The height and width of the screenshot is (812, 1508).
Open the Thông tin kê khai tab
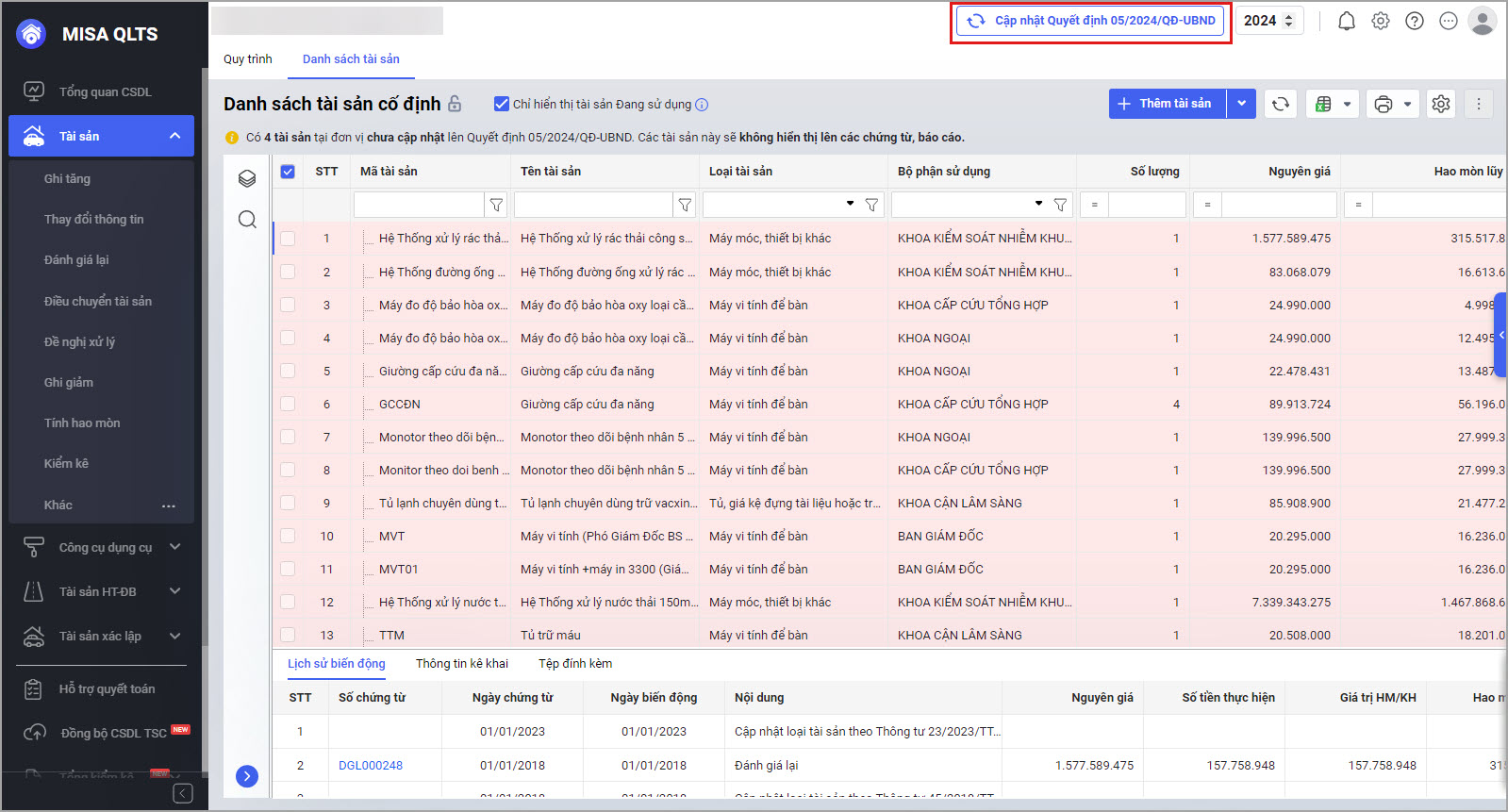[462, 663]
